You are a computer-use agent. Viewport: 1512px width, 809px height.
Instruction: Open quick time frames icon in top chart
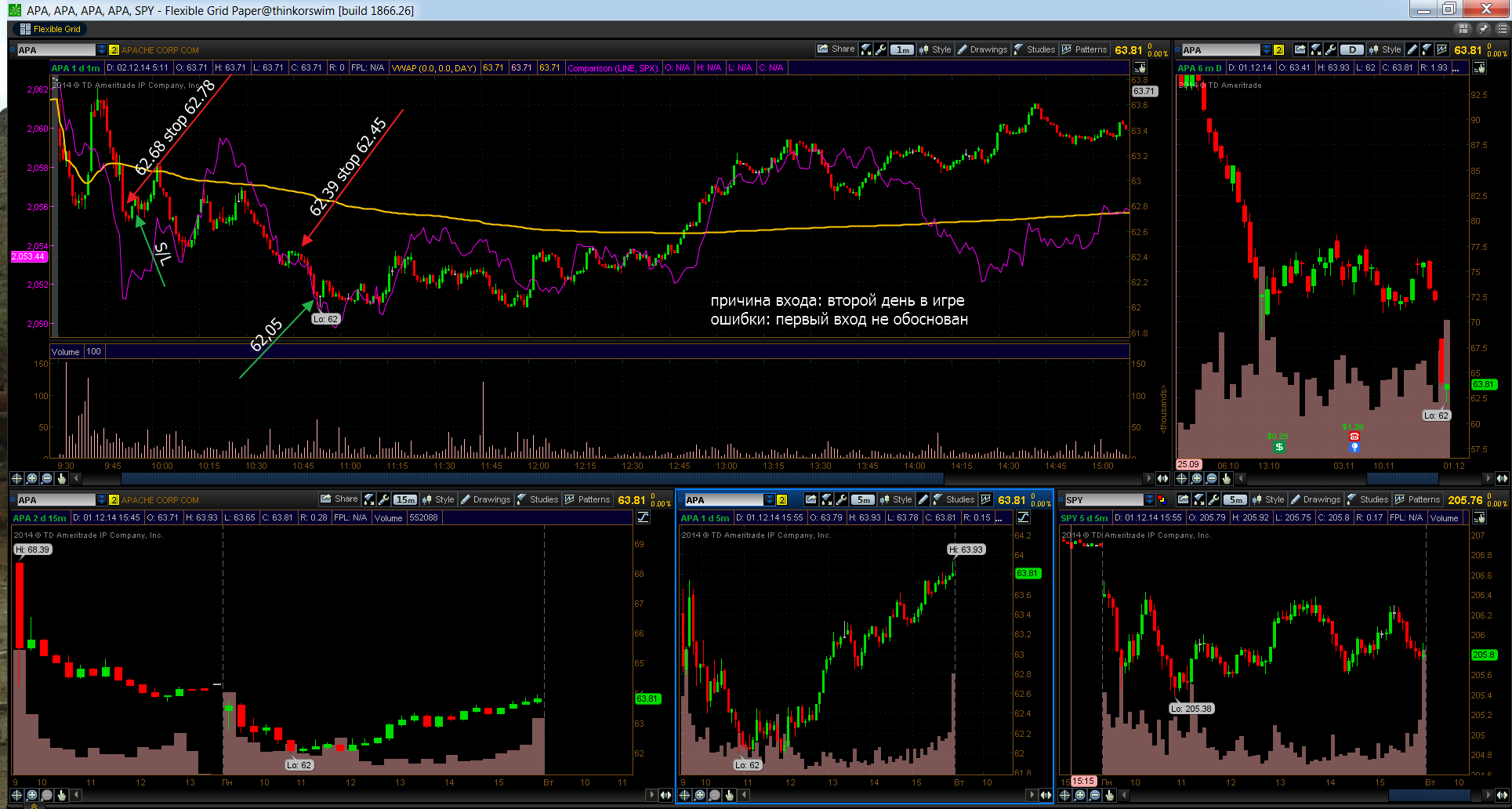point(866,49)
